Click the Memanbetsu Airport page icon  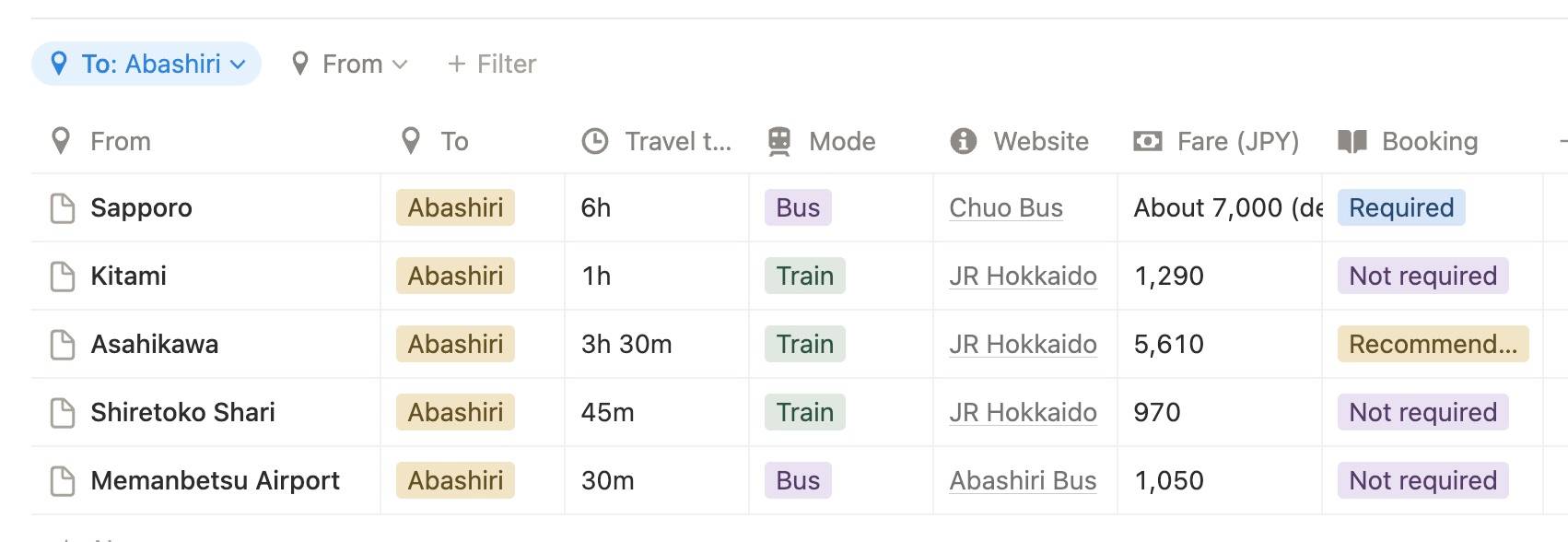tap(63, 481)
